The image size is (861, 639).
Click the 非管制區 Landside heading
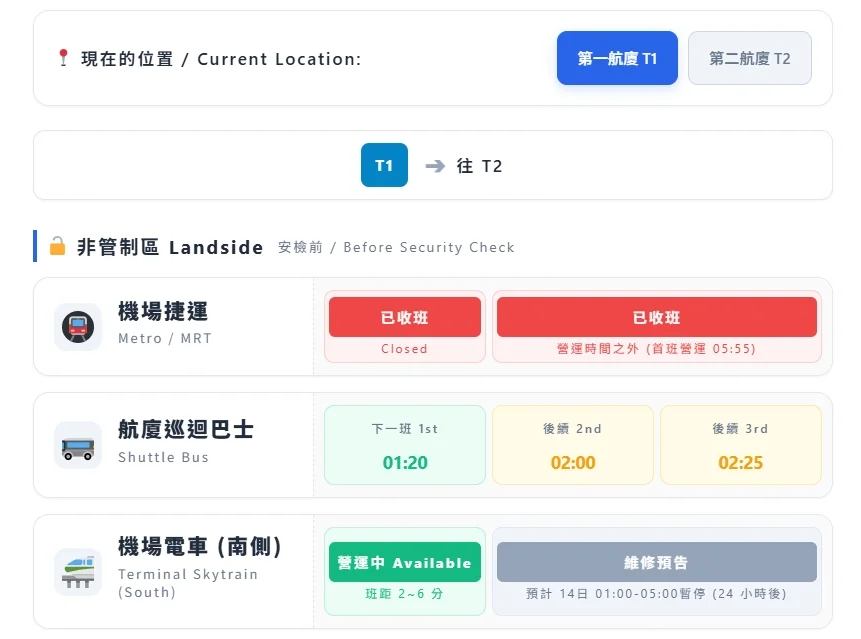point(170,247)
